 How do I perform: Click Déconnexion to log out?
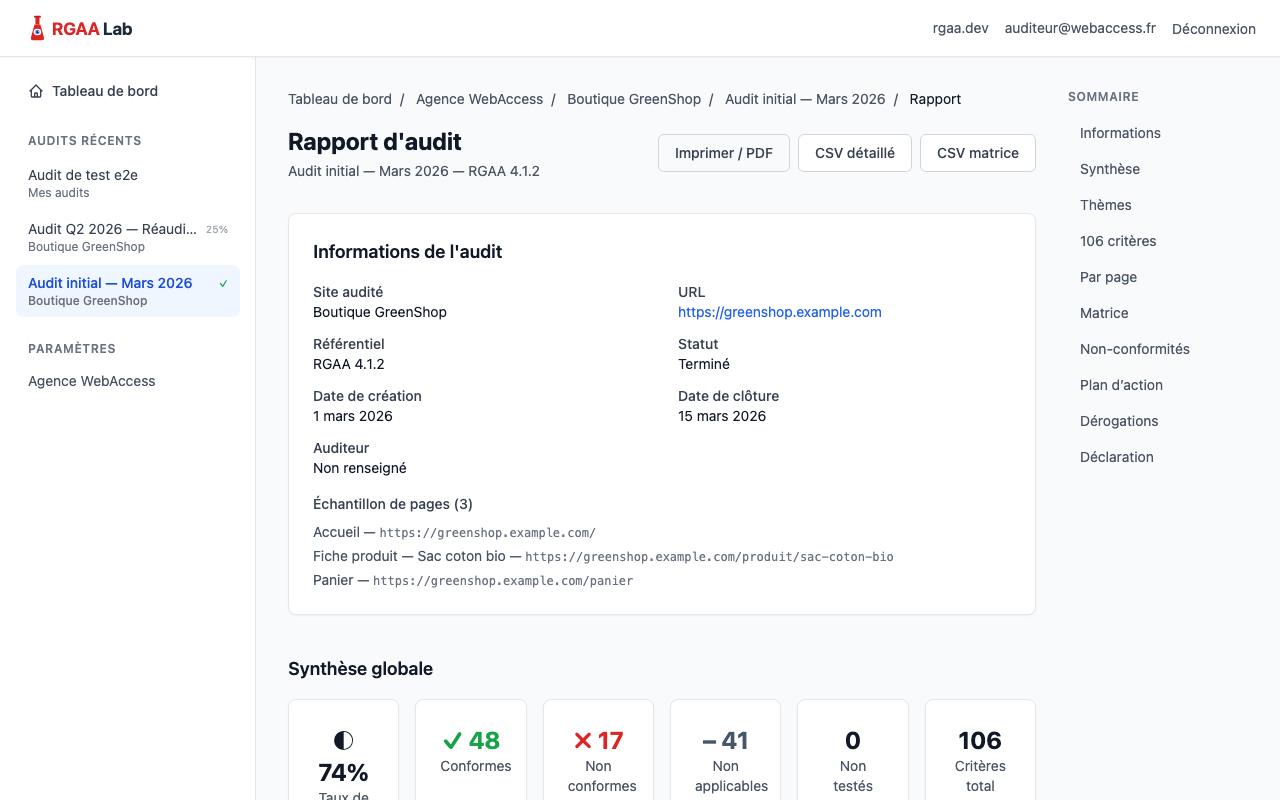pos(1213,28)
